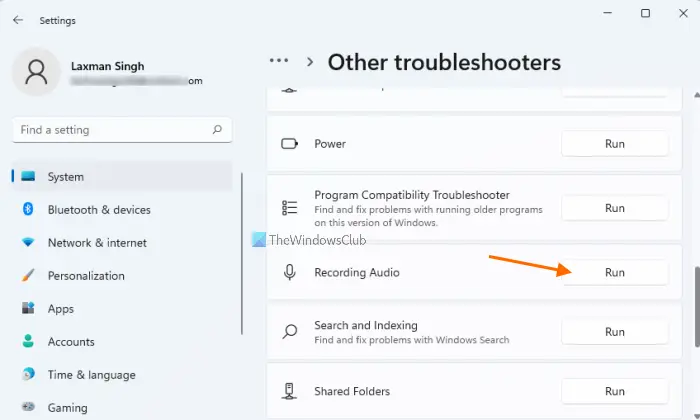700x420 pixels.
Task: Select the Program Compatibility Troubleshooter title
Action: coord(412,195)
